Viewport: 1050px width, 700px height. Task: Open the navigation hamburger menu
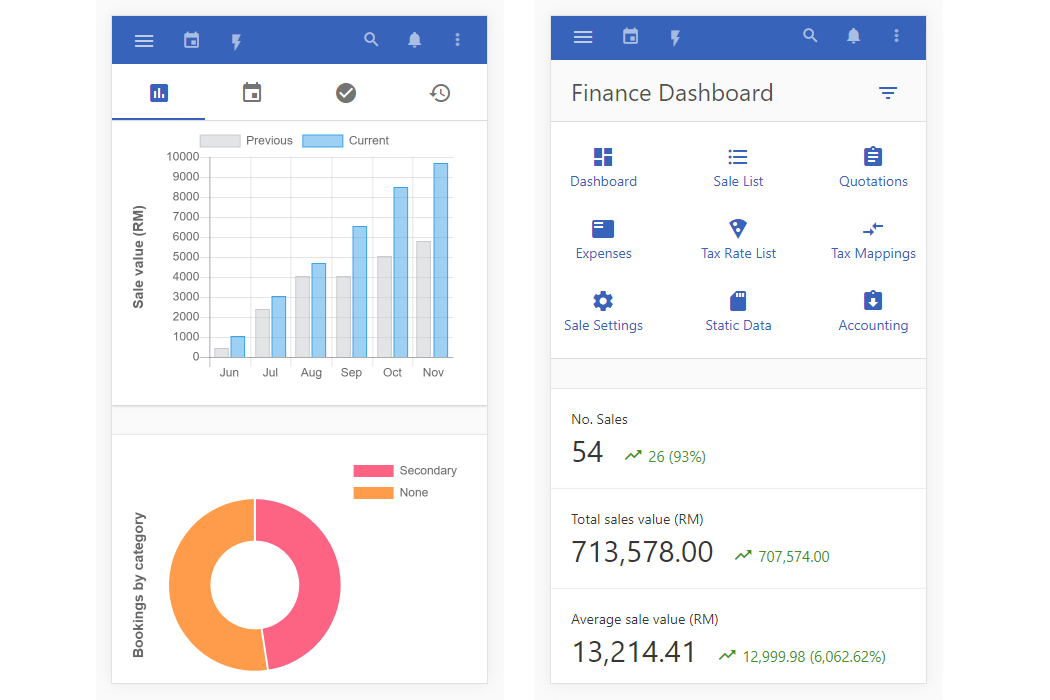click(x=583, y=36)
